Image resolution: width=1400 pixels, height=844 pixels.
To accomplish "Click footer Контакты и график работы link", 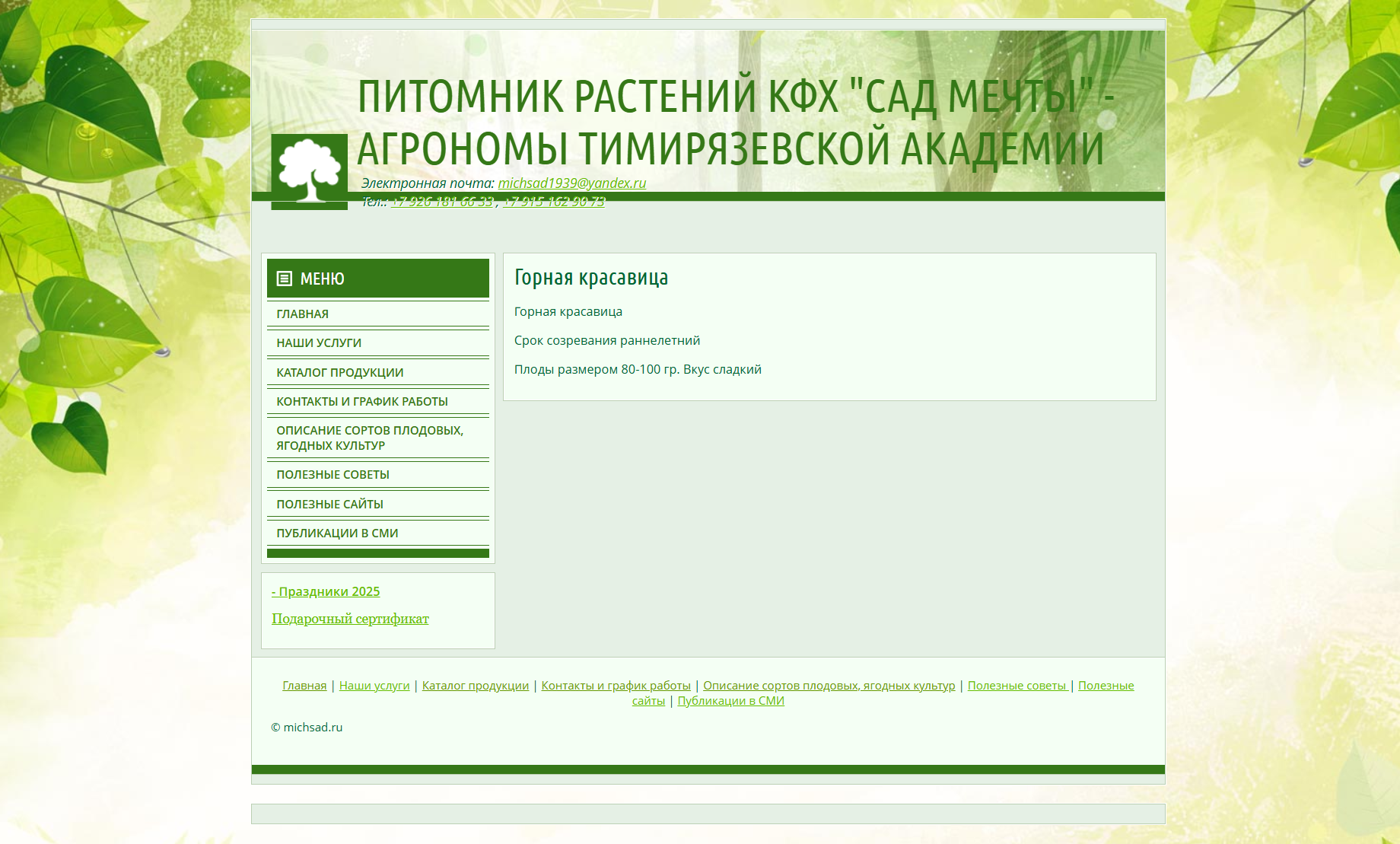I will pos(616,685).
